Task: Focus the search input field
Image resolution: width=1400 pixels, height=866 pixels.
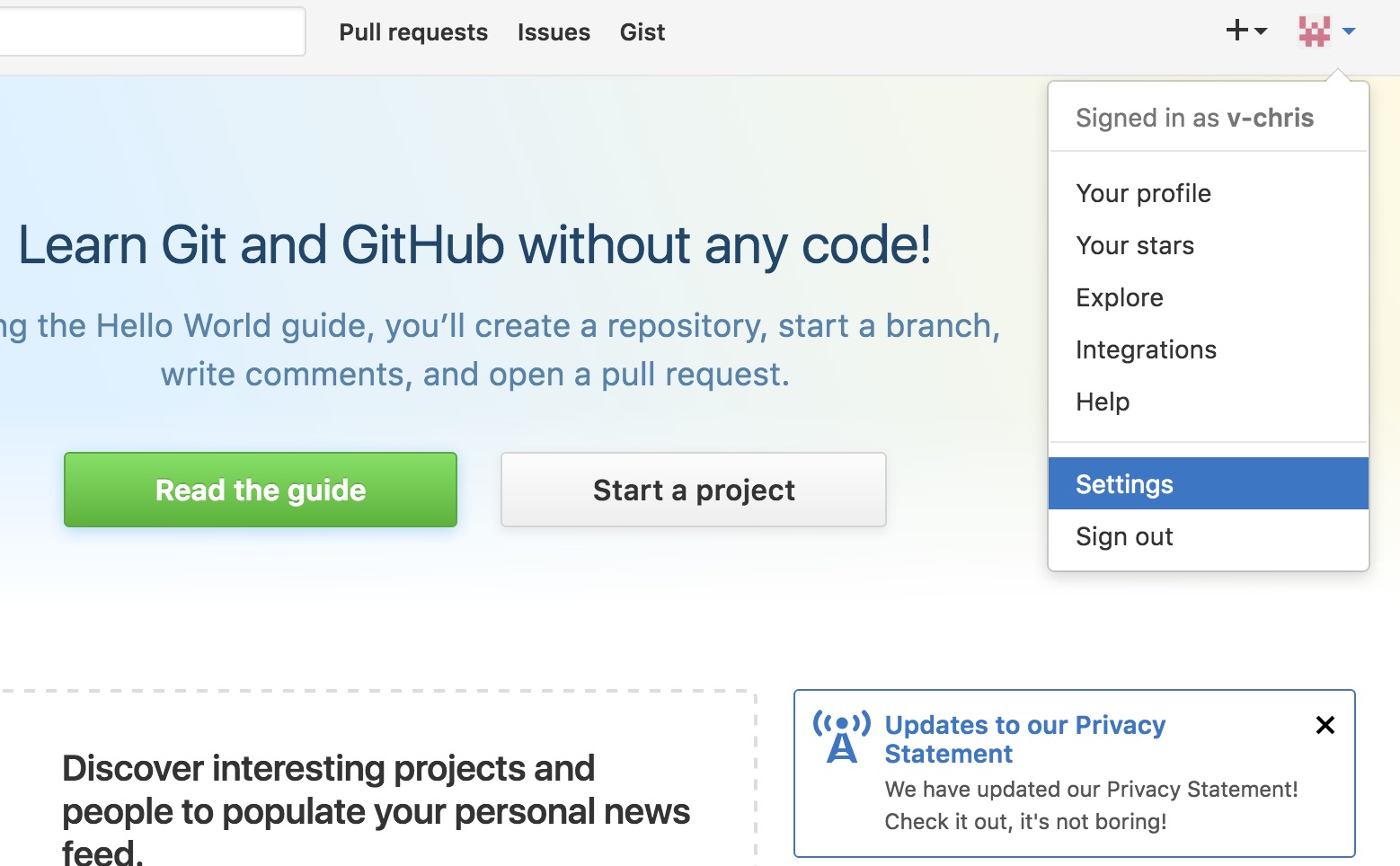Action: click(151, 31)
